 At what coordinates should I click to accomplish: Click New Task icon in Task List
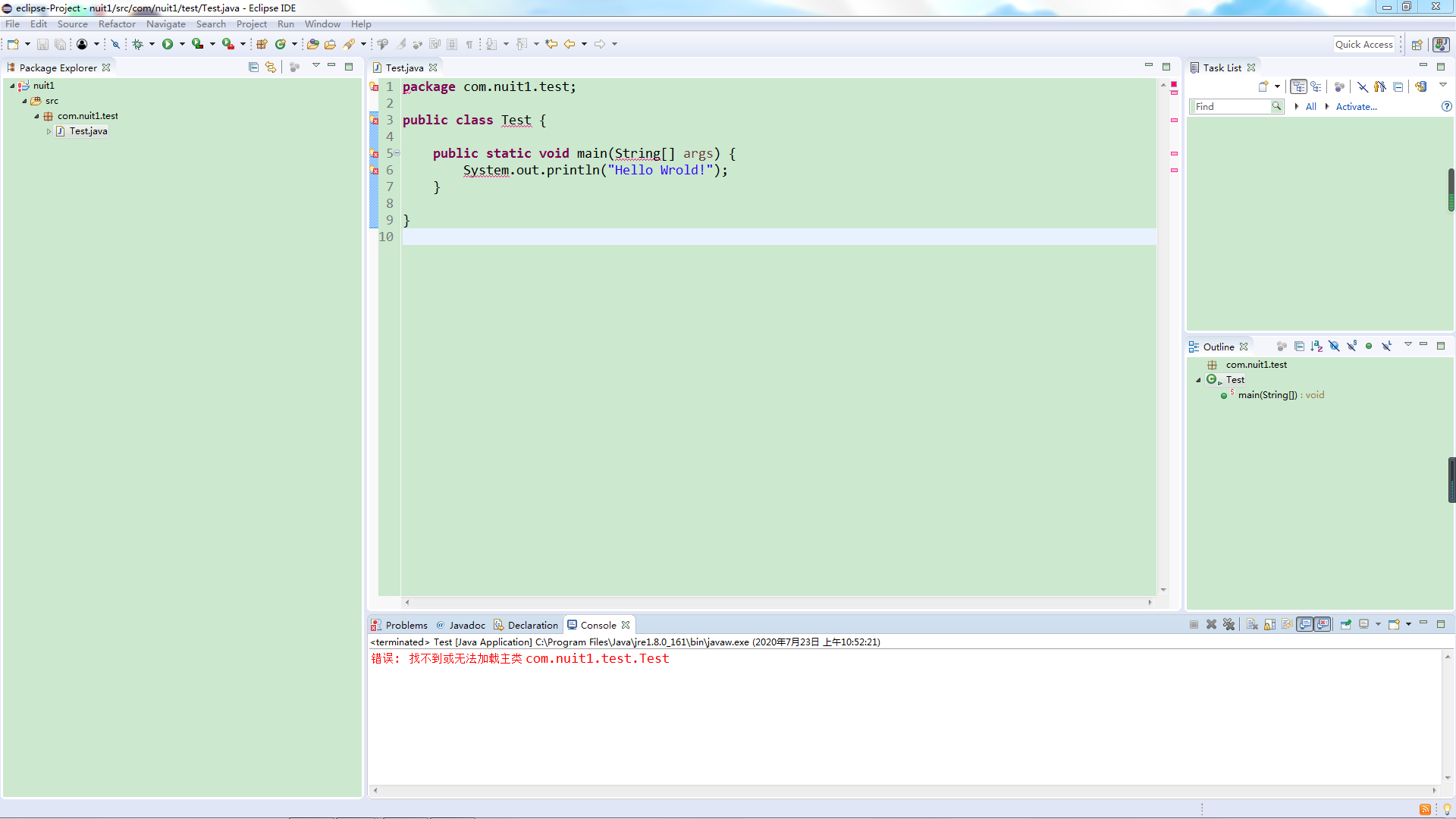click(x=1263, y=86)
